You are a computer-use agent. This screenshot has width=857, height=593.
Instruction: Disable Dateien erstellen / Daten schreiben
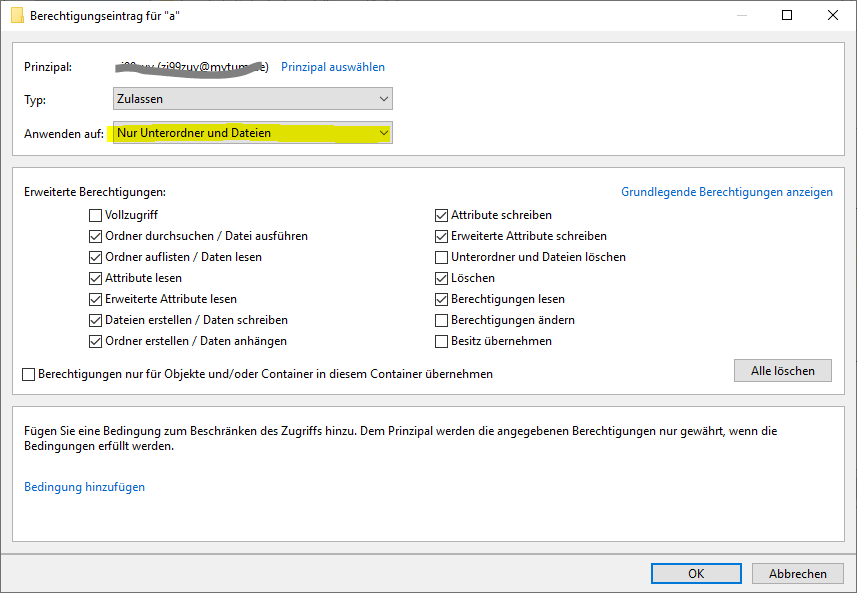(95, 320)
